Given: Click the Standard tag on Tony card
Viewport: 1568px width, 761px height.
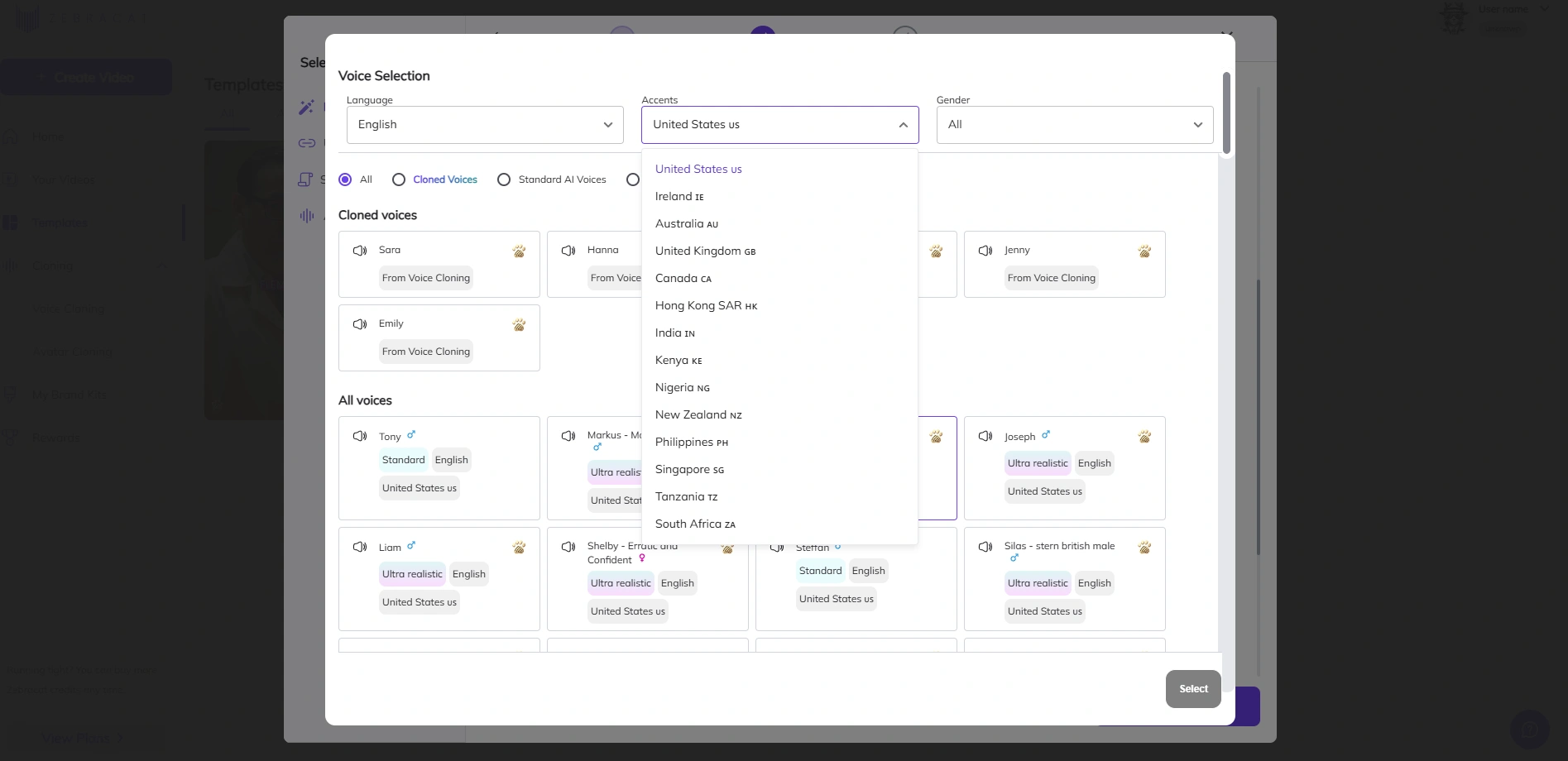Looking at the screenshot, I should point(404,460).
